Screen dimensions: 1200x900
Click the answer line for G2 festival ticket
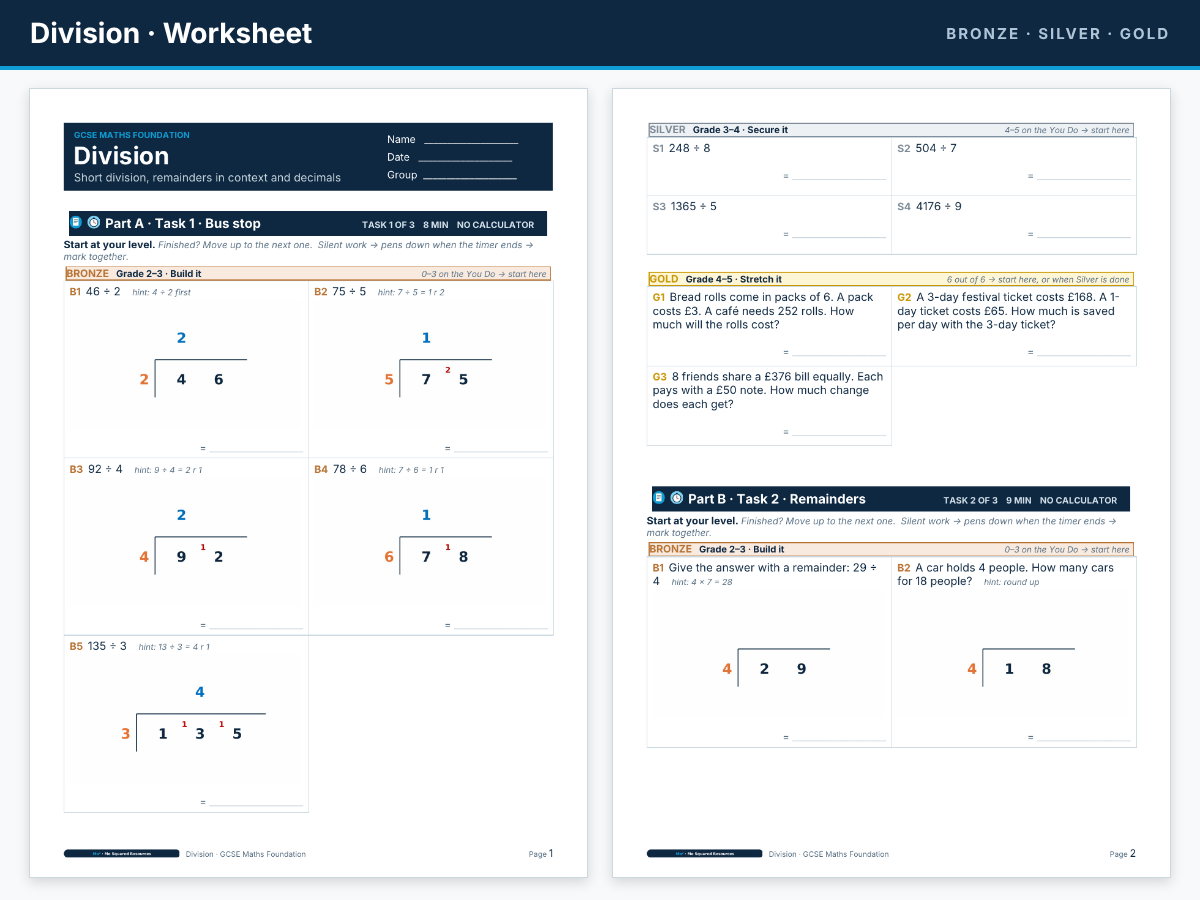(x=1084, y=355)
